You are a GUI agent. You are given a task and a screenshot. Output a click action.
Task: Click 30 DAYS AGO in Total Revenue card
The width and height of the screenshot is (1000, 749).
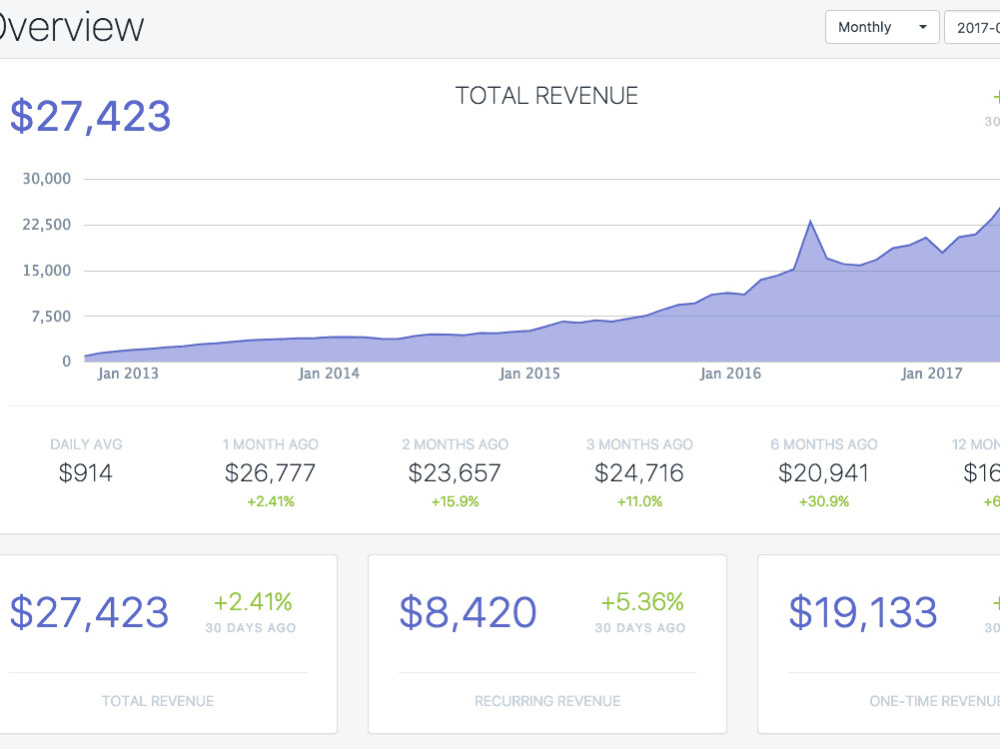[251, 628]
